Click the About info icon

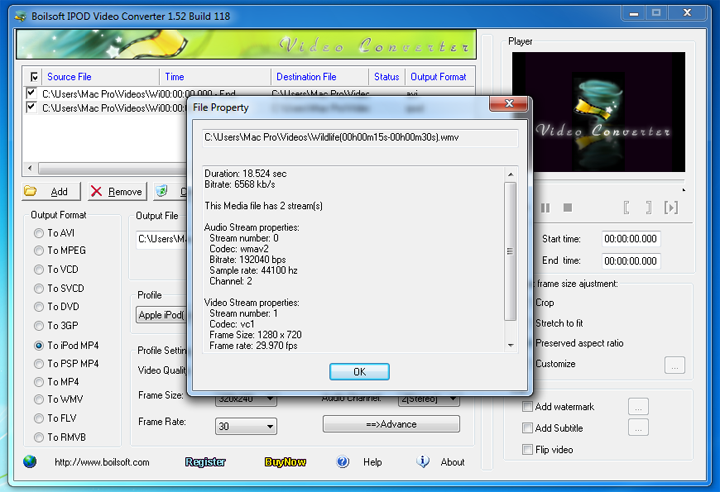pyautogui.click(x=423, y=461)
